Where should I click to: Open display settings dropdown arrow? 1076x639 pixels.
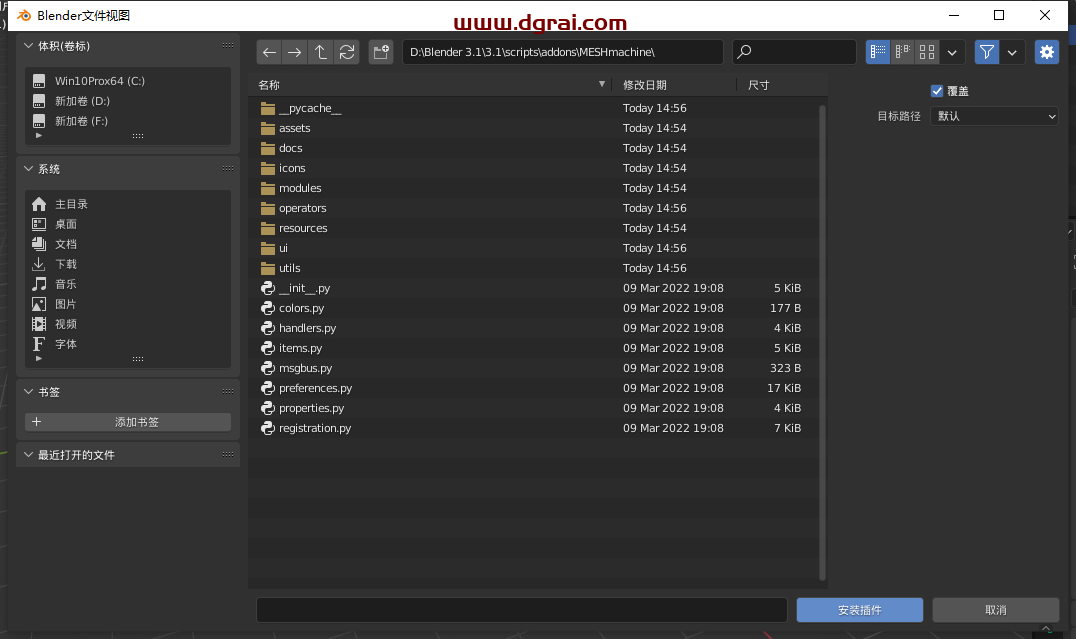coord(953,52)
